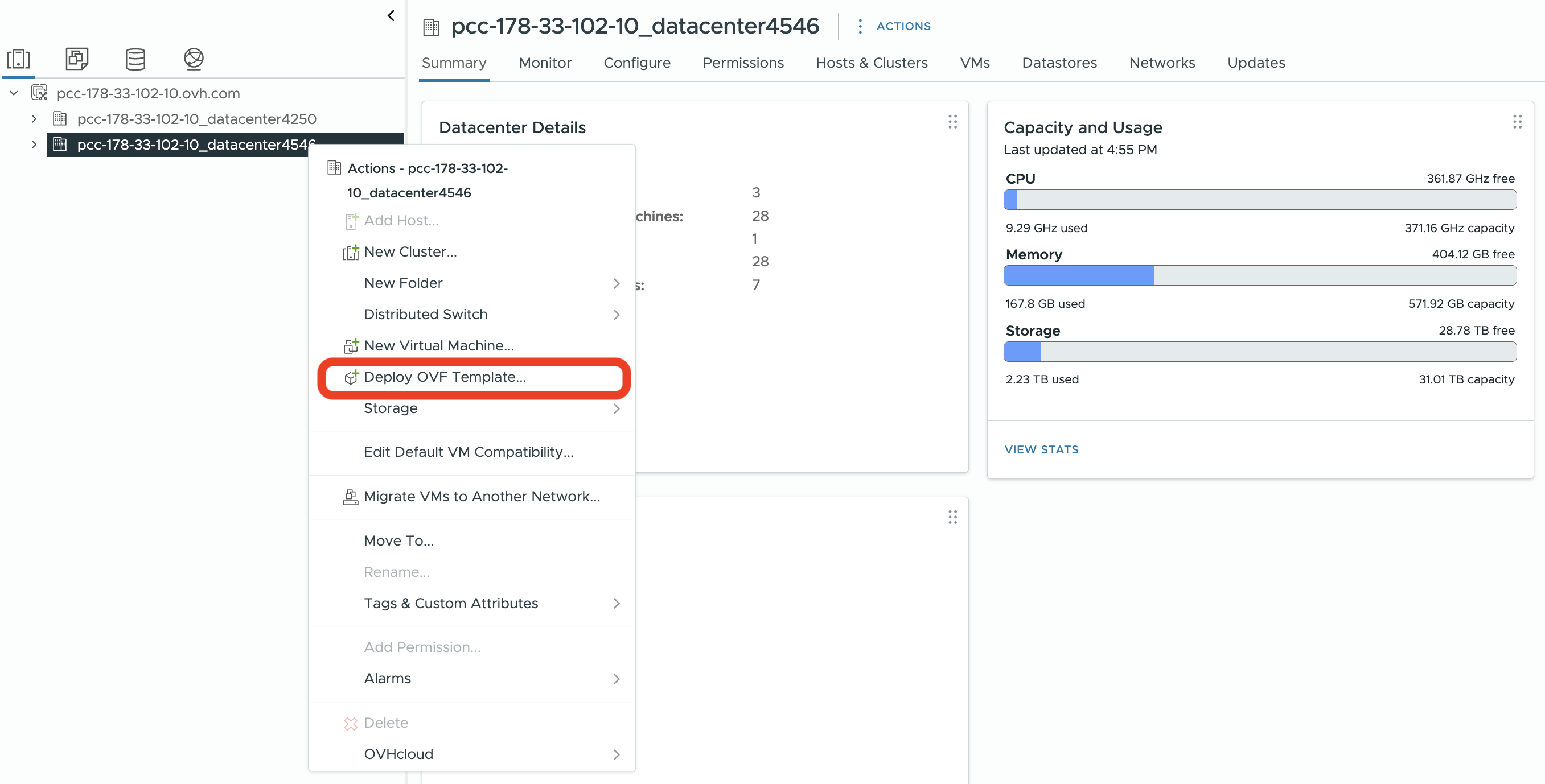Expand the datacenter4250 tree node

coord(34,119)
